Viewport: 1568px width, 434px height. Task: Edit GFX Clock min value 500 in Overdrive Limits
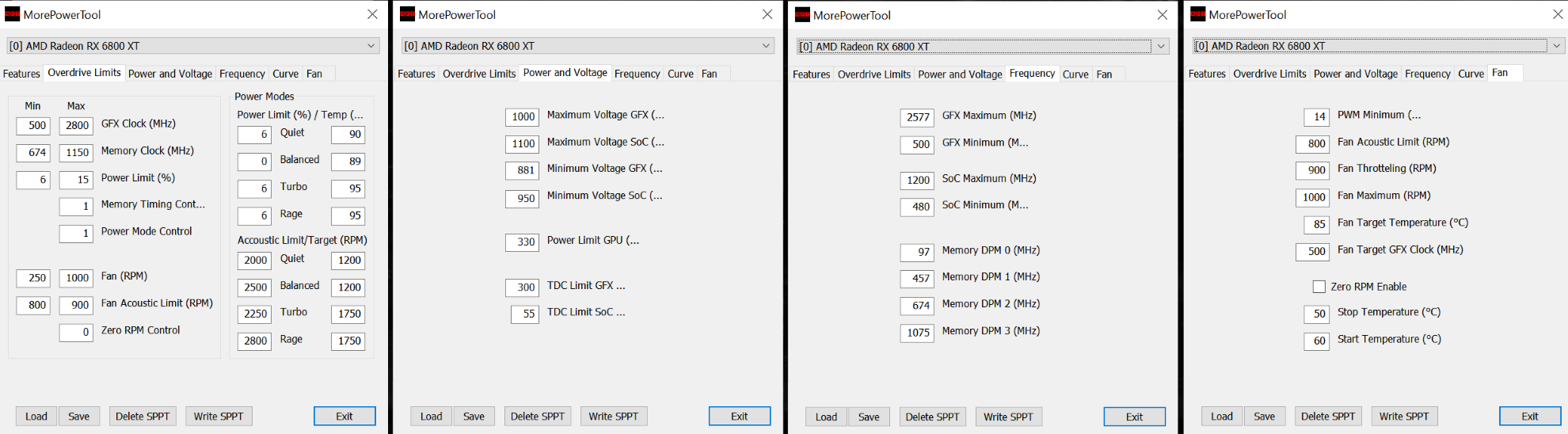33,125
